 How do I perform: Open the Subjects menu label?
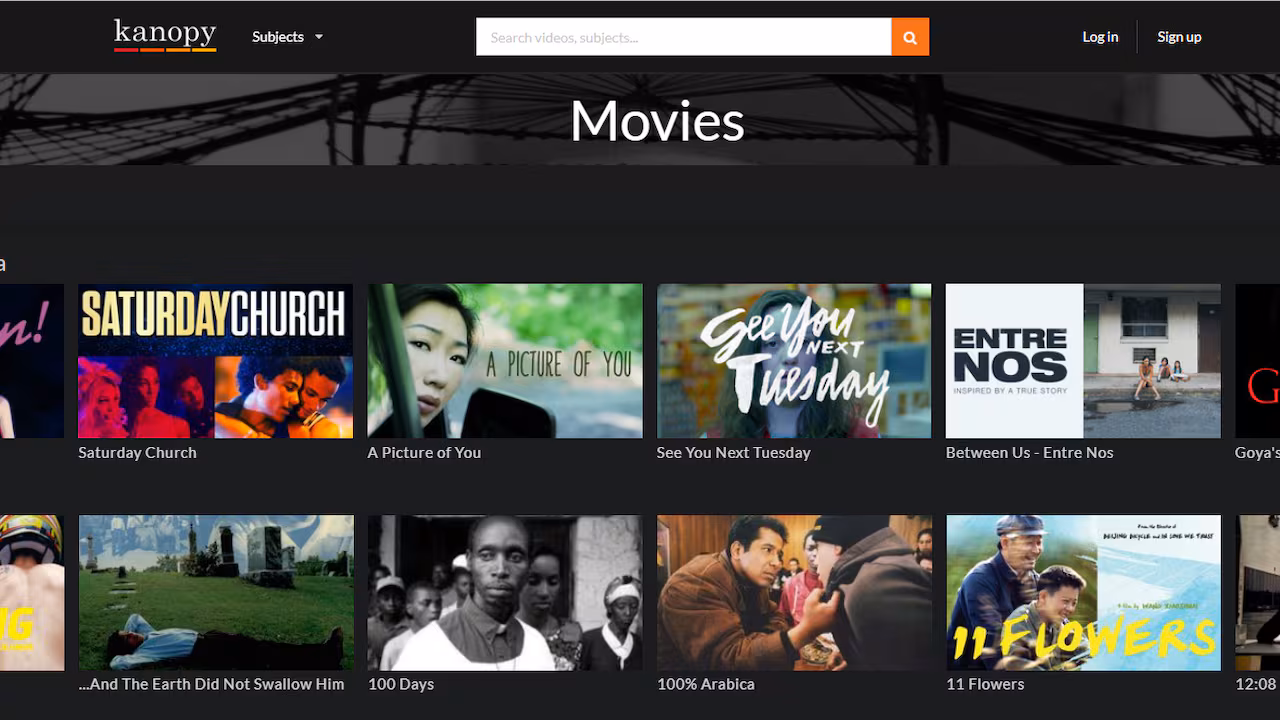[x=278, y=37]
